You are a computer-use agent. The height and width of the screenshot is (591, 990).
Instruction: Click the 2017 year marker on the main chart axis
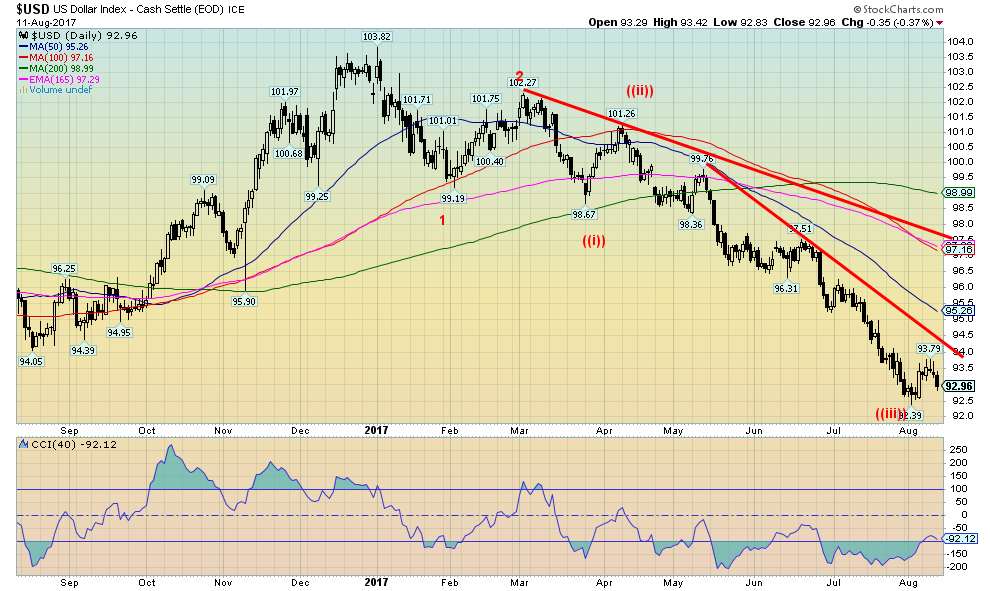point(376,430)
